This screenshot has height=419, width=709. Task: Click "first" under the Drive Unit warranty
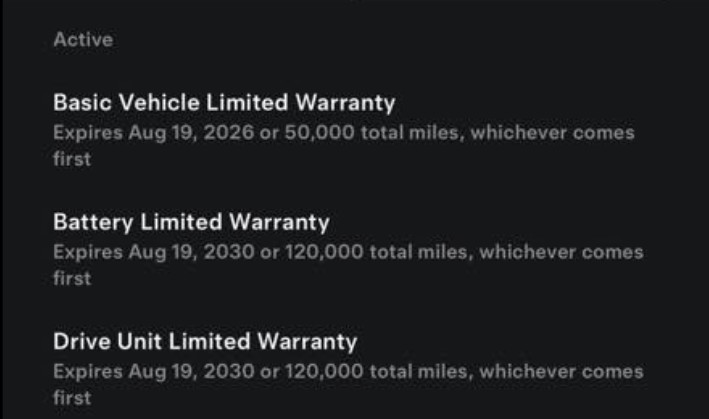(71, 398)
